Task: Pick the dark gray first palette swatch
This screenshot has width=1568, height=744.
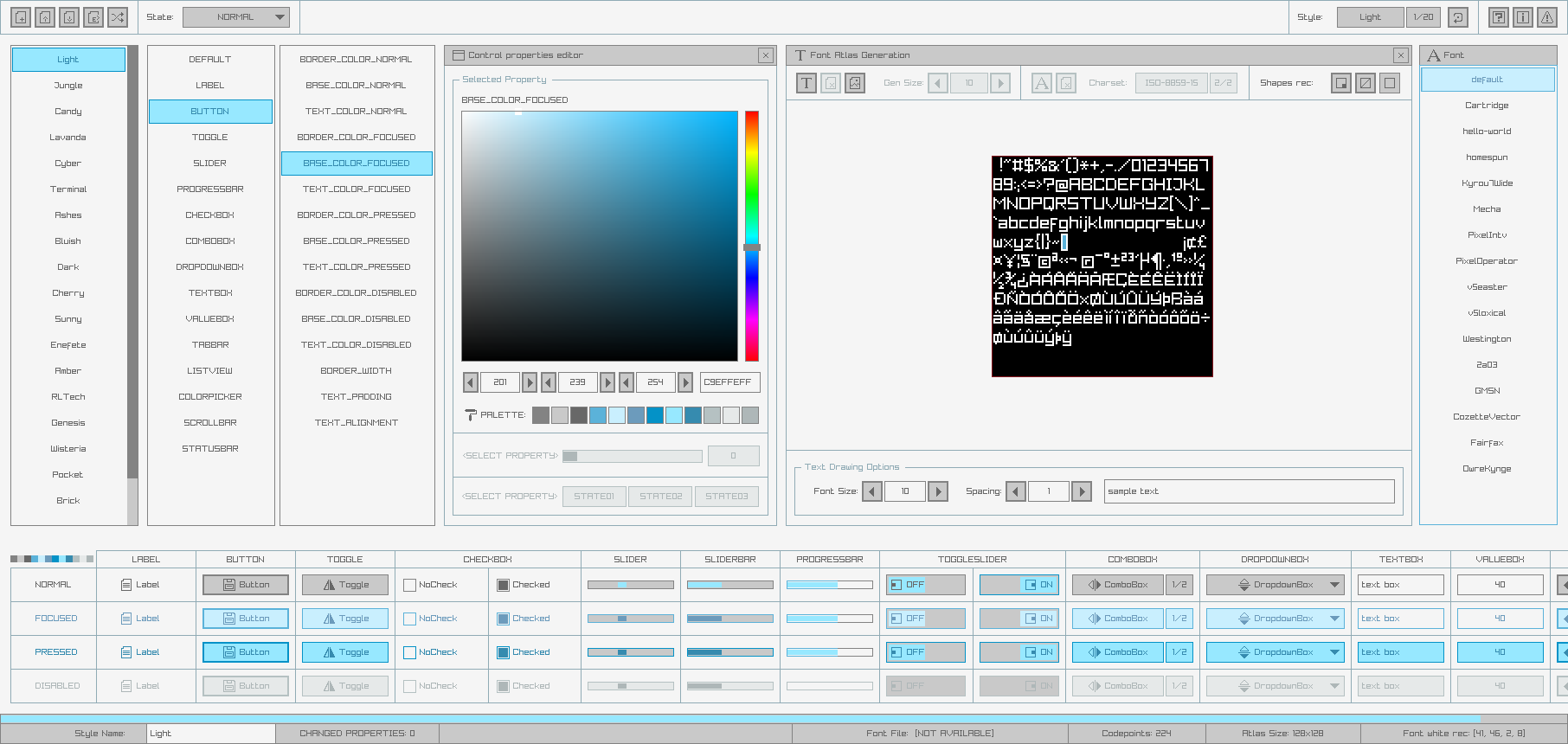Action: (x=541, y=415)
